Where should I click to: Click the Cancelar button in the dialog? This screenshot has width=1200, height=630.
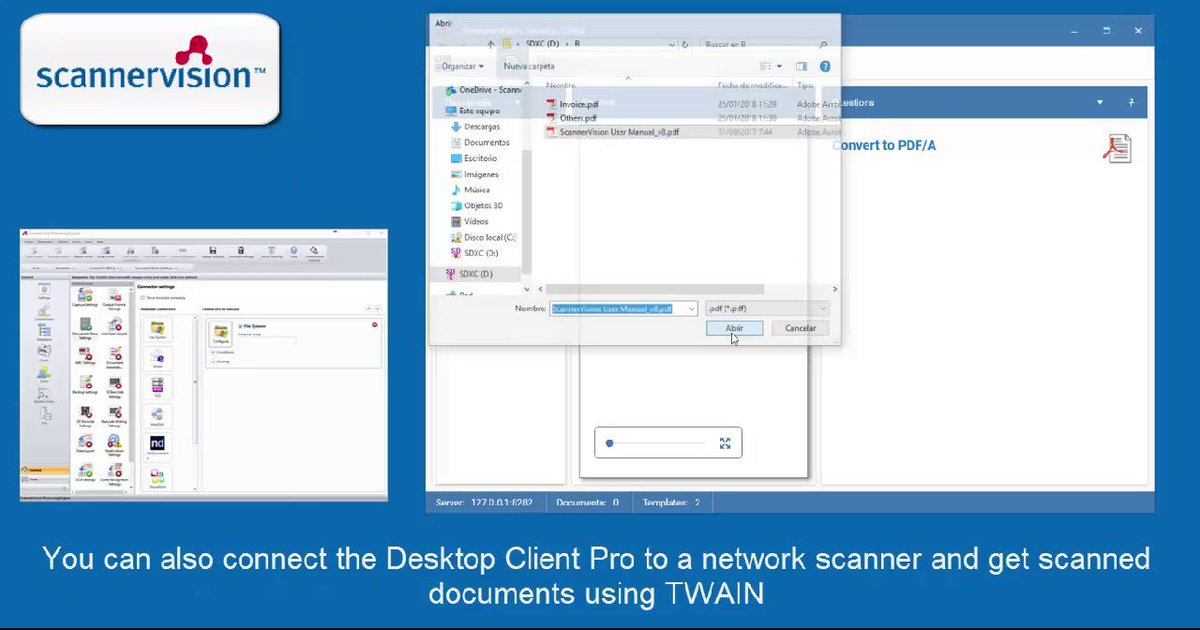pyautogui.click(x=800, y=328)
